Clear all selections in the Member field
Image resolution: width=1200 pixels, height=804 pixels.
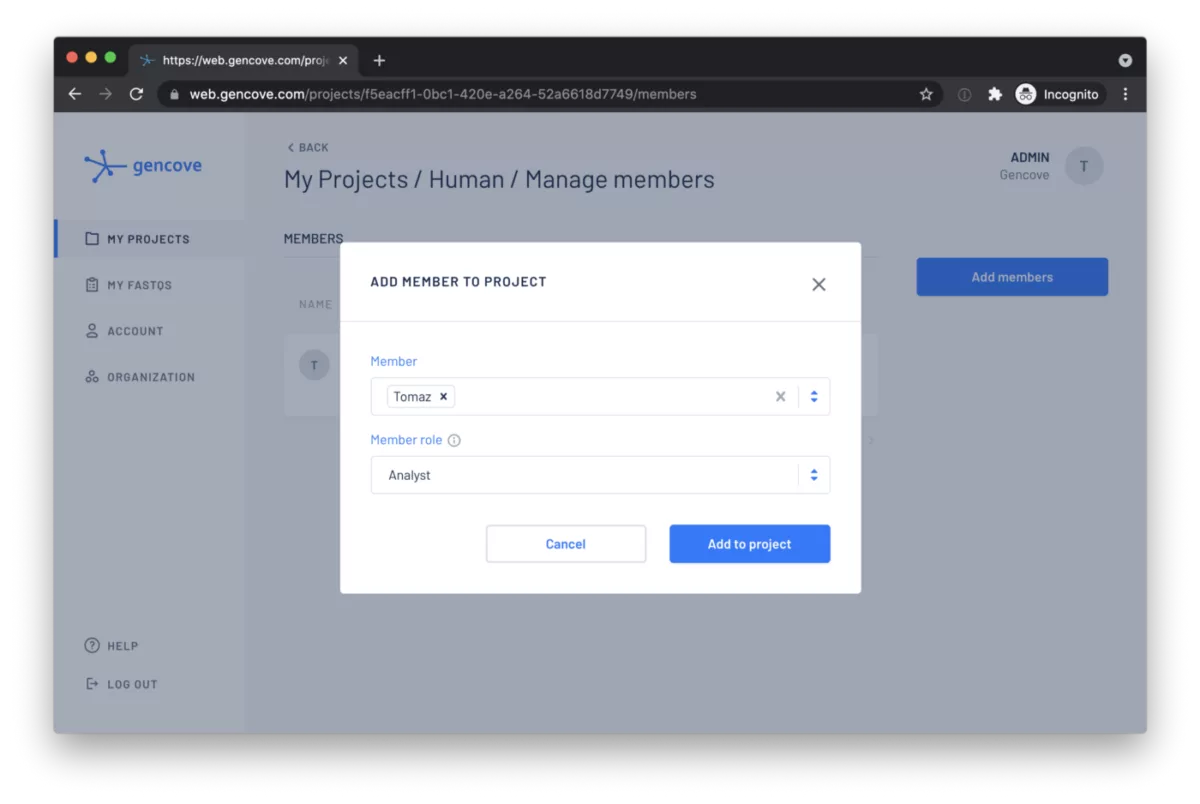pos(780,397)
